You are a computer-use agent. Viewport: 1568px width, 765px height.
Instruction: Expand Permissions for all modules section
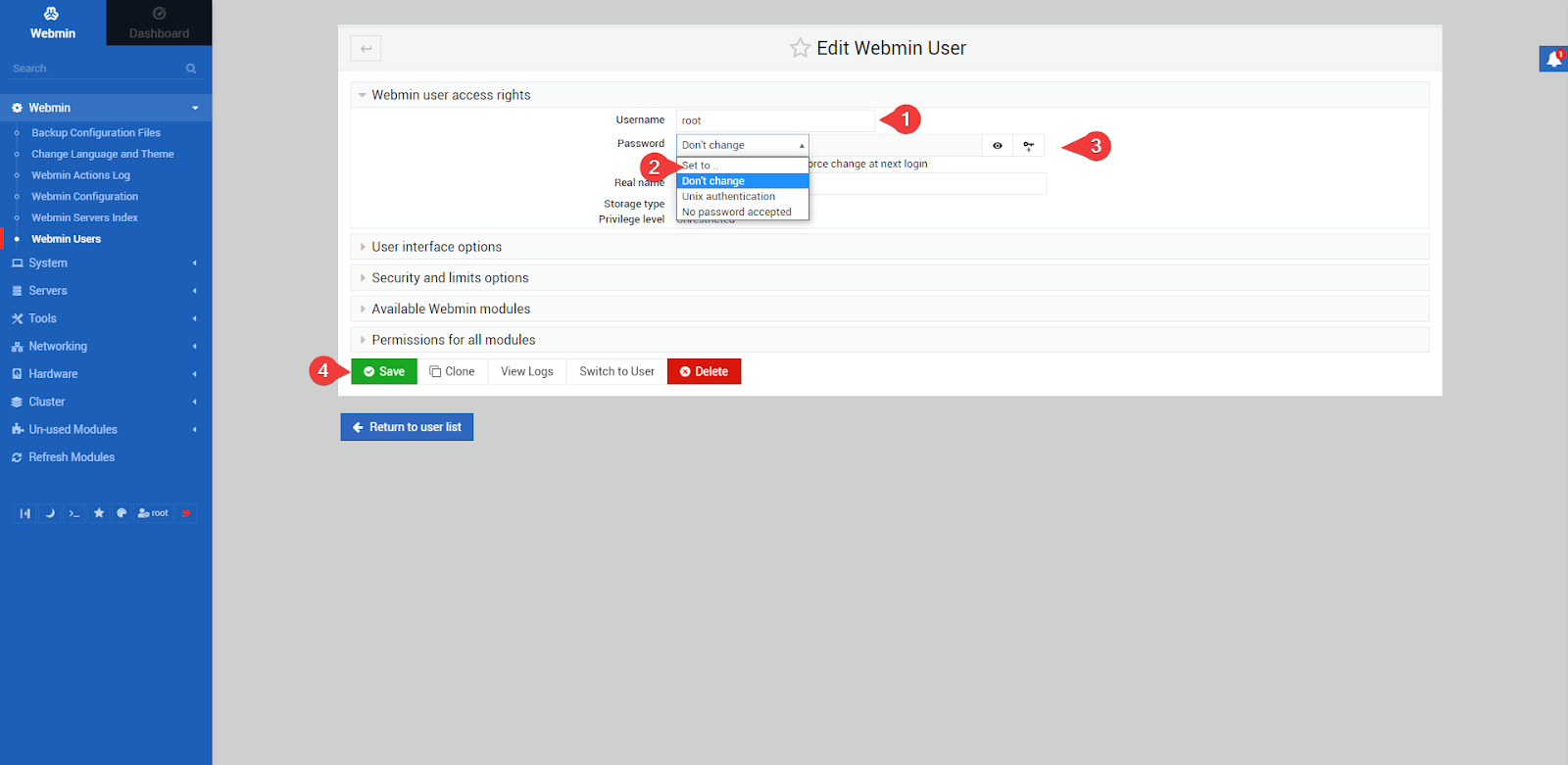[890, 340]
